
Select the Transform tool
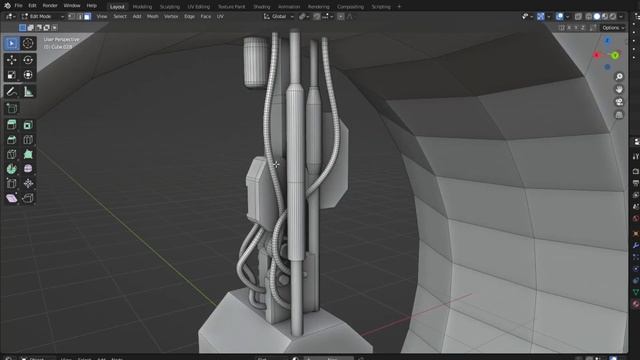tap(28, 75)
